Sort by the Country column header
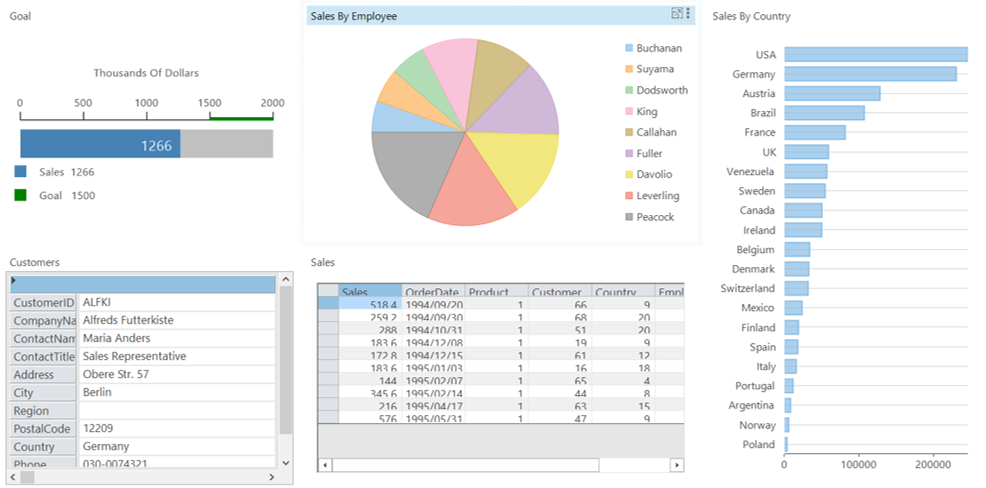986x488 pixels. [x=623, y=291]
